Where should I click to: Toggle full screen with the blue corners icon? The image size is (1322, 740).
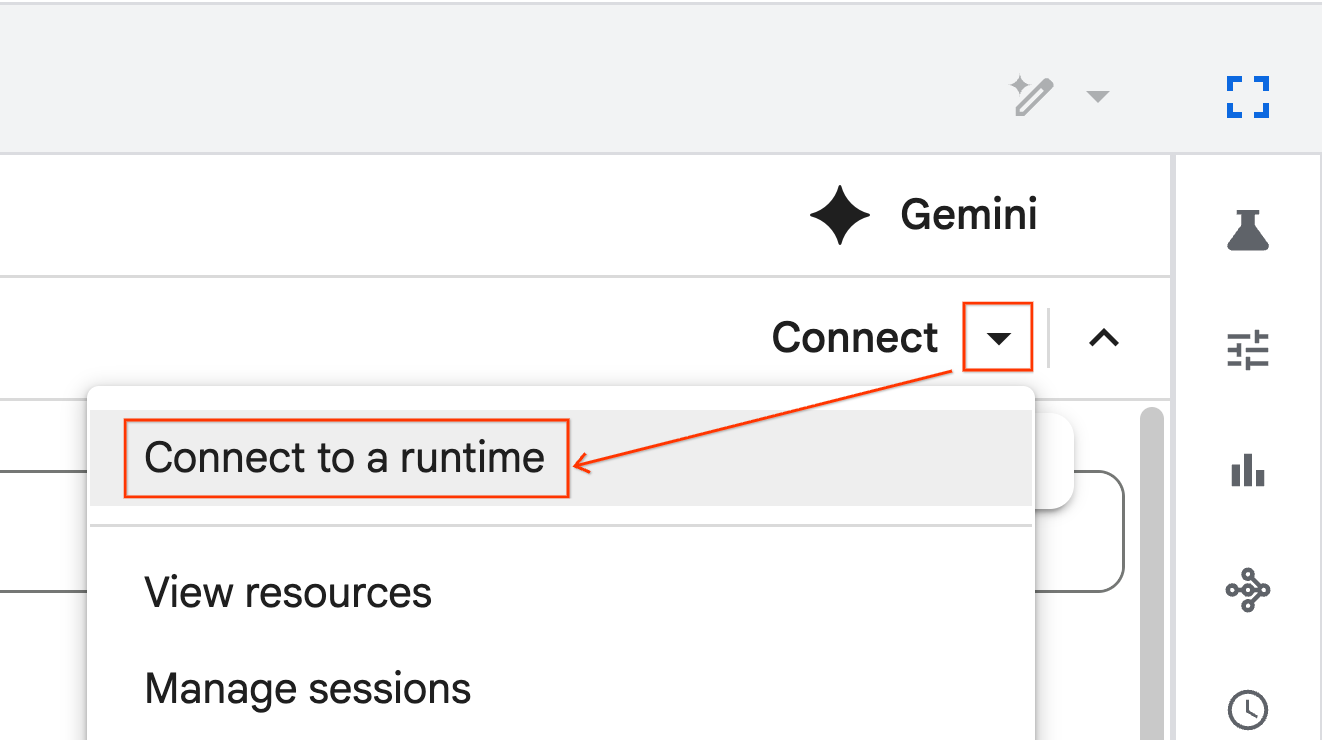click(1248, 97)
